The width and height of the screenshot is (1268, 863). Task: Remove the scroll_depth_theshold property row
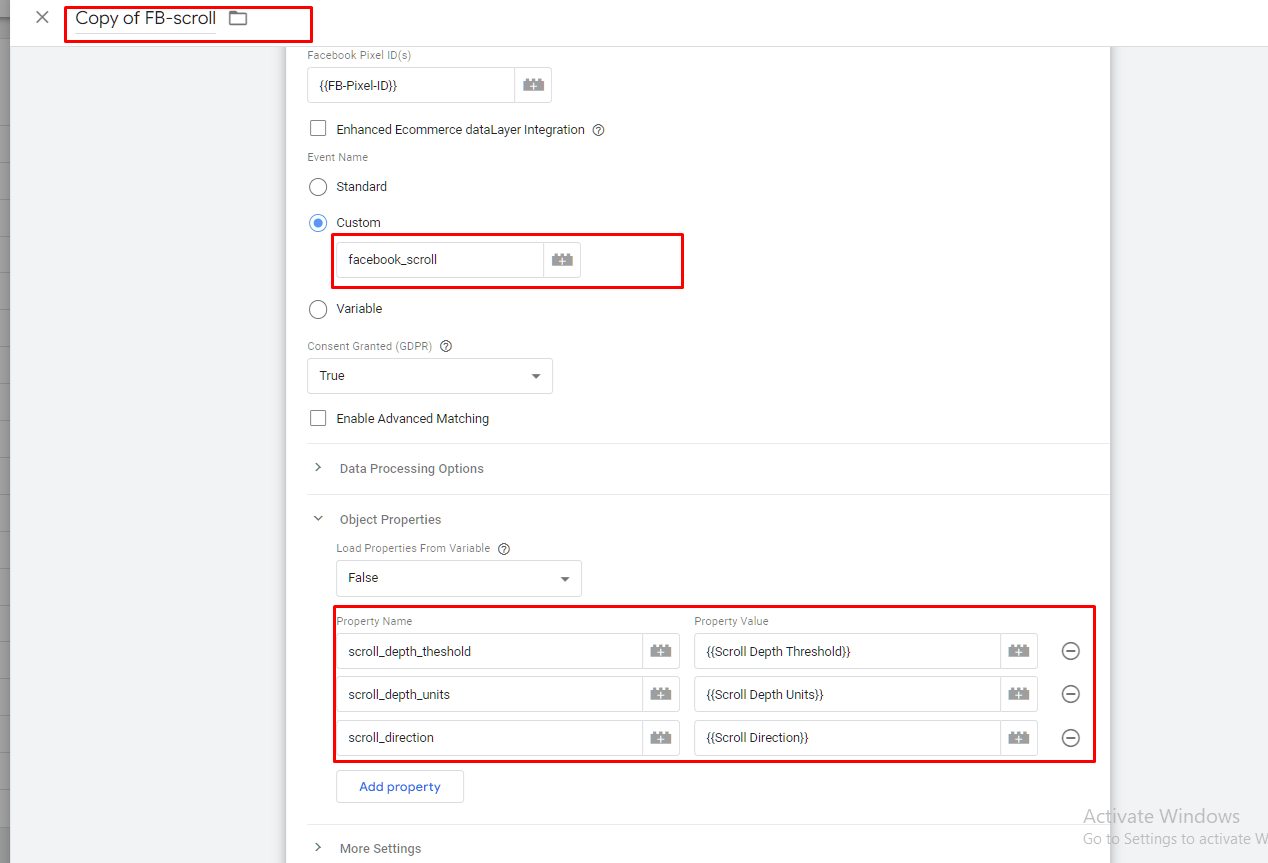point(1070,651)
